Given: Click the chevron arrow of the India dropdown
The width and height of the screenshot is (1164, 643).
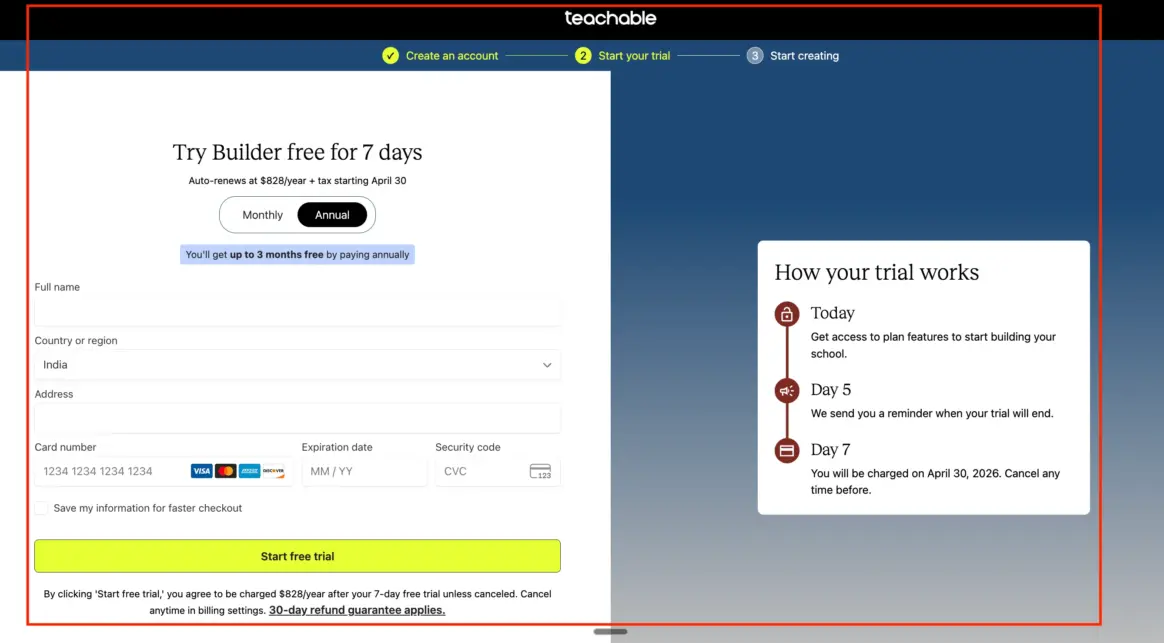Looking at the screenshot, I should (x=547, y=365).
